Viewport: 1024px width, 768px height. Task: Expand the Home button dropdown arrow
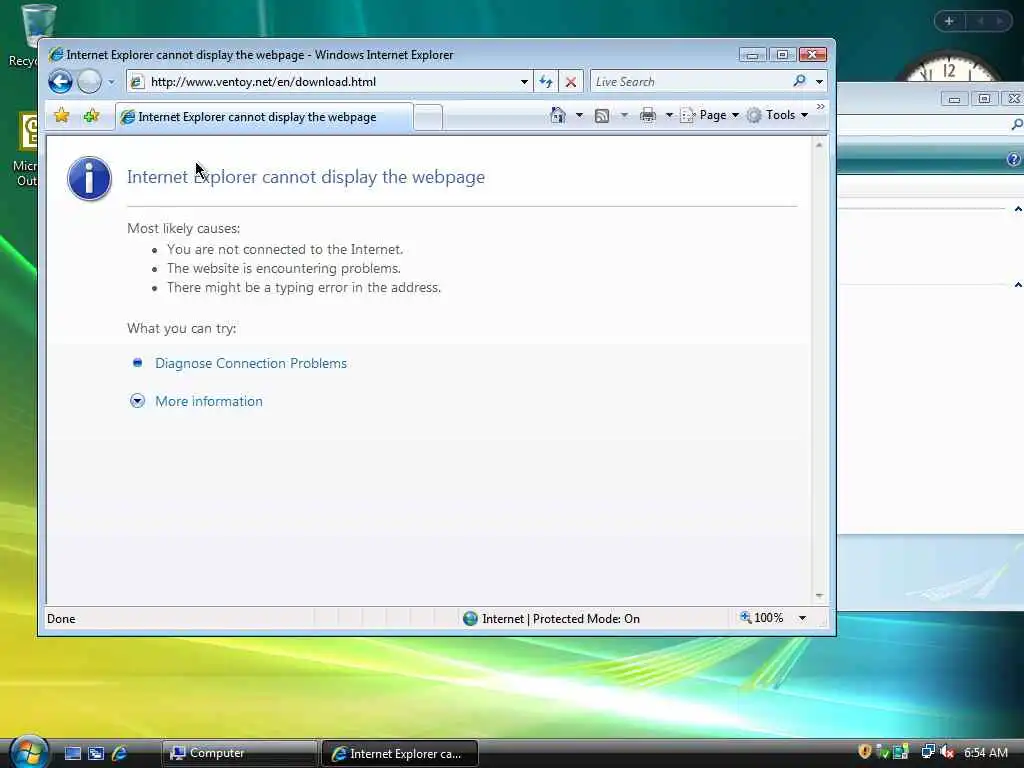tap(579, 115)
